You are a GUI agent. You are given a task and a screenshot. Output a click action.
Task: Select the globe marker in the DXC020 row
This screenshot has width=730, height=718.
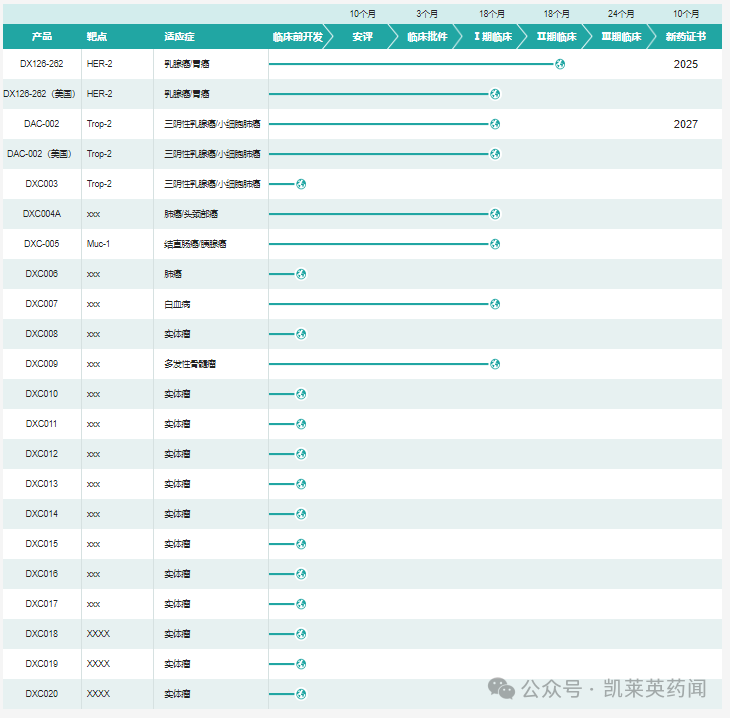pos(301,694)
